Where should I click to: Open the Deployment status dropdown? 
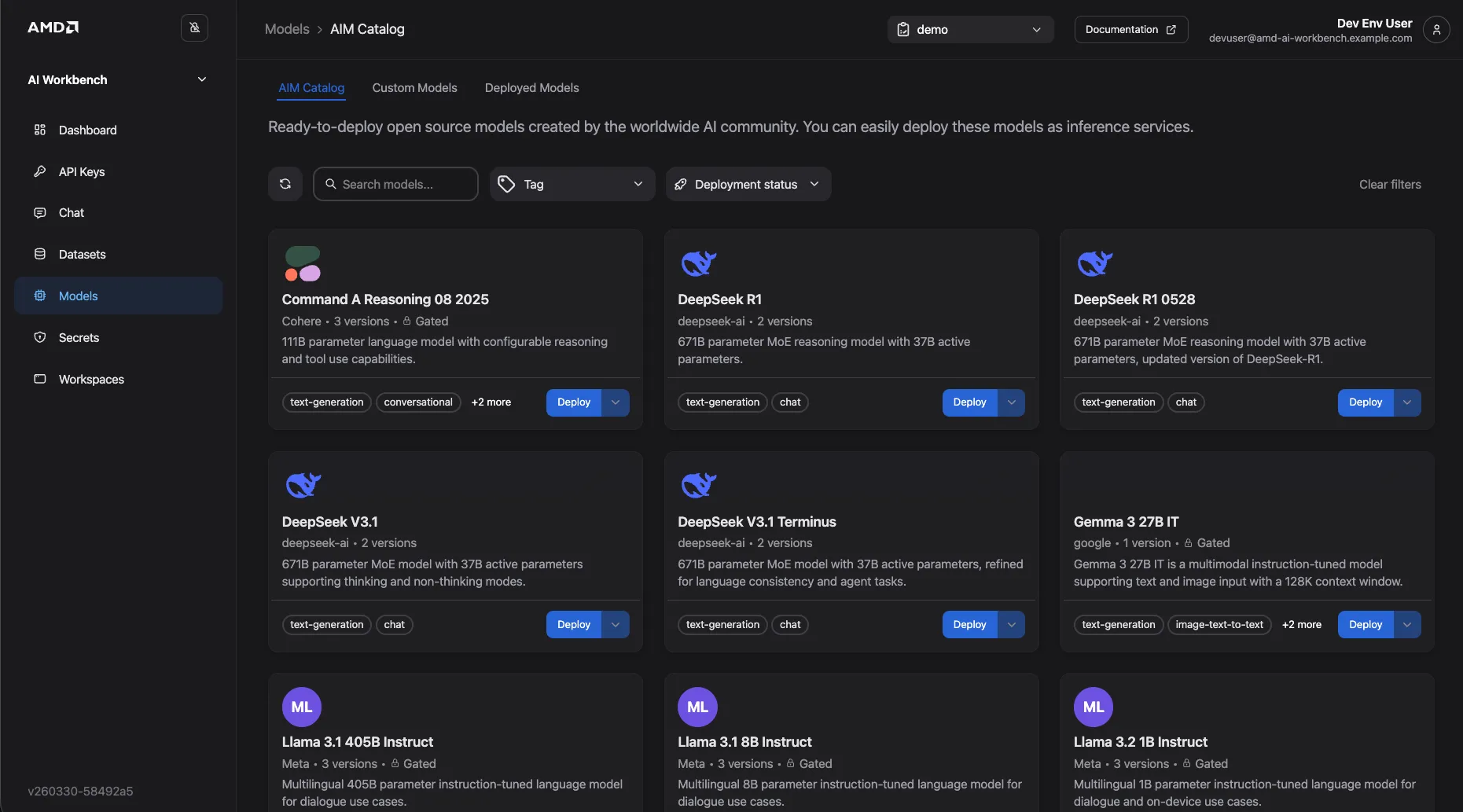click(x=748, y=184)
